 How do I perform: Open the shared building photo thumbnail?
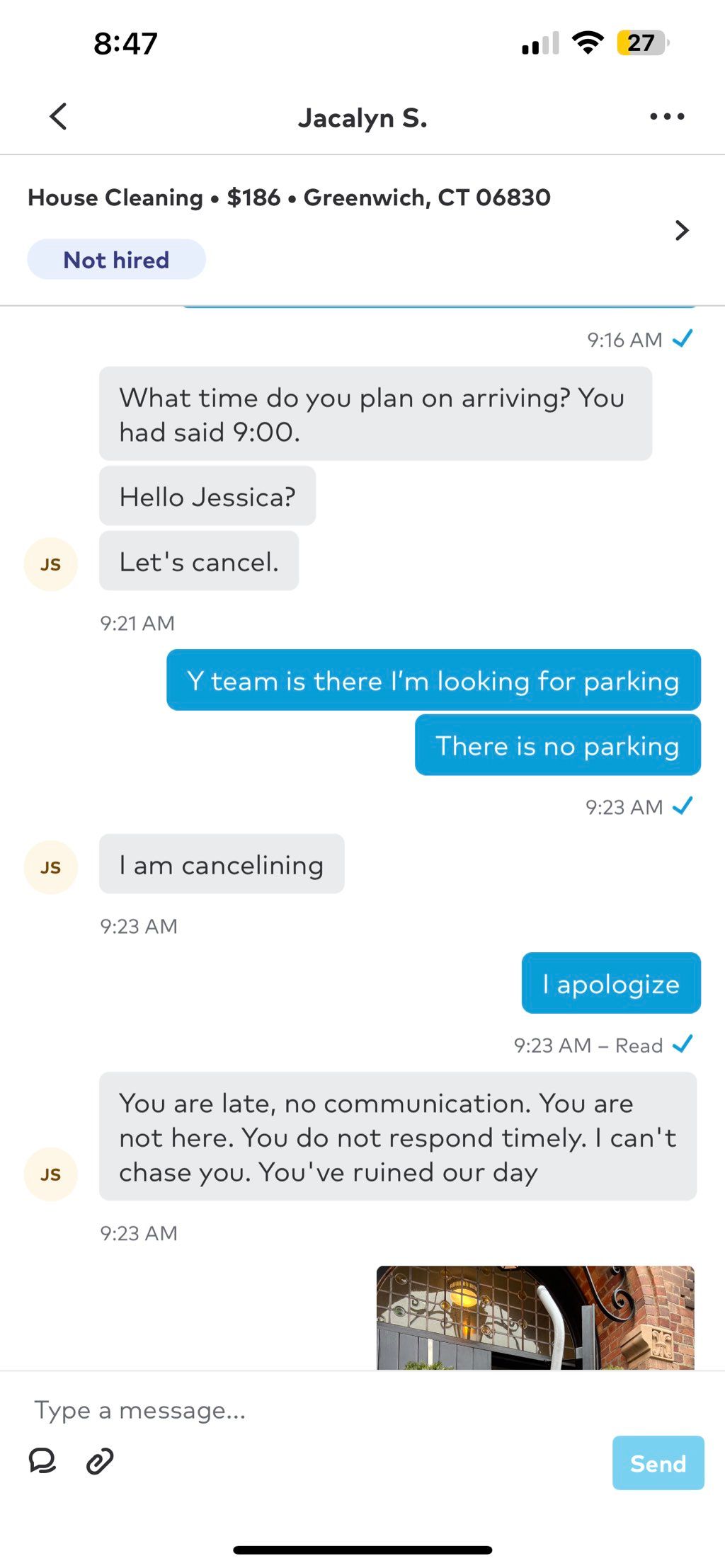[x=535, y=1317]
